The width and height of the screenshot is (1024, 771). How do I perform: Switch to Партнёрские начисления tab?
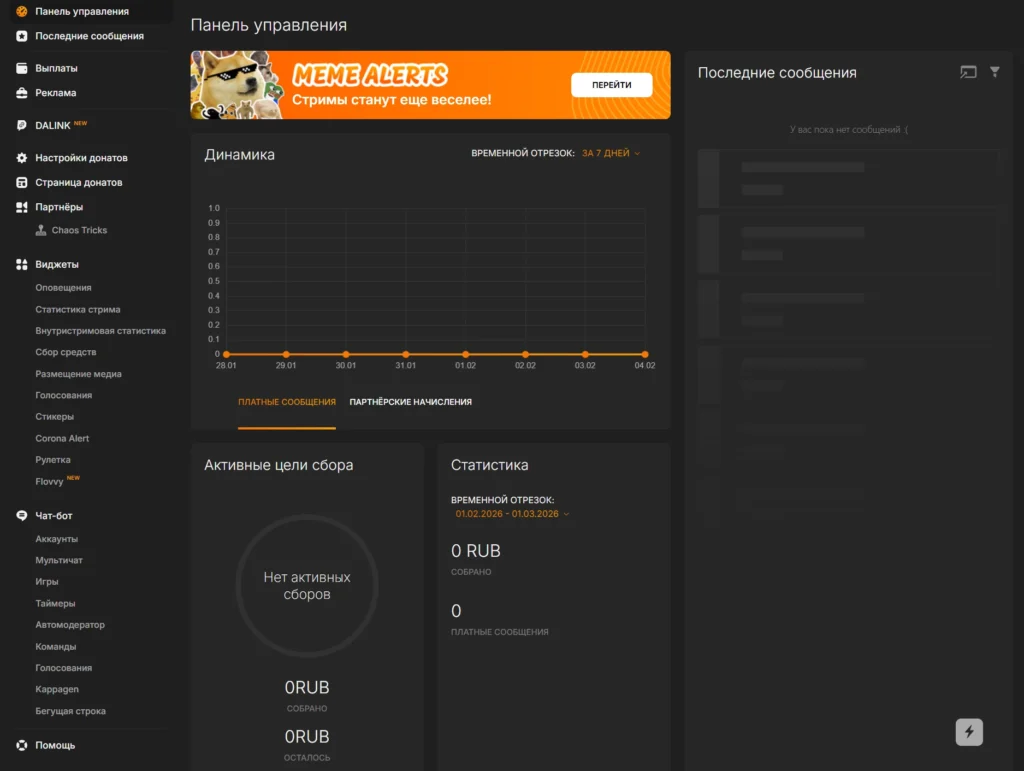pyautogui.click(x=410, y=402)
